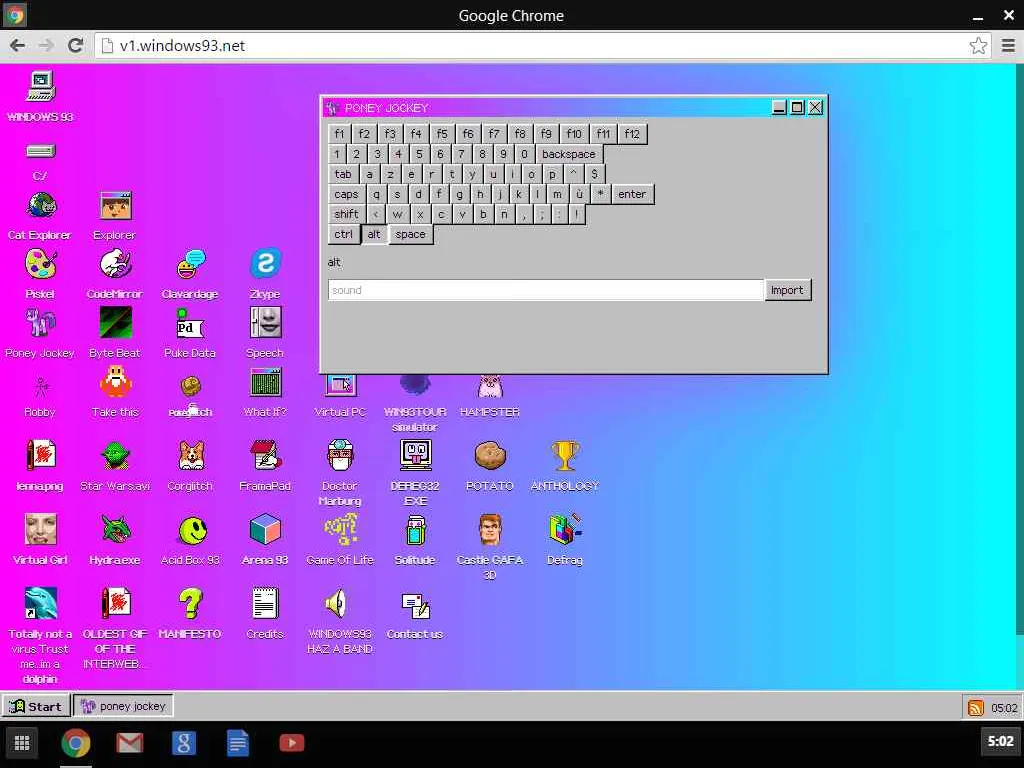Open the Windows 93 Start menu

tap(36, 707)
